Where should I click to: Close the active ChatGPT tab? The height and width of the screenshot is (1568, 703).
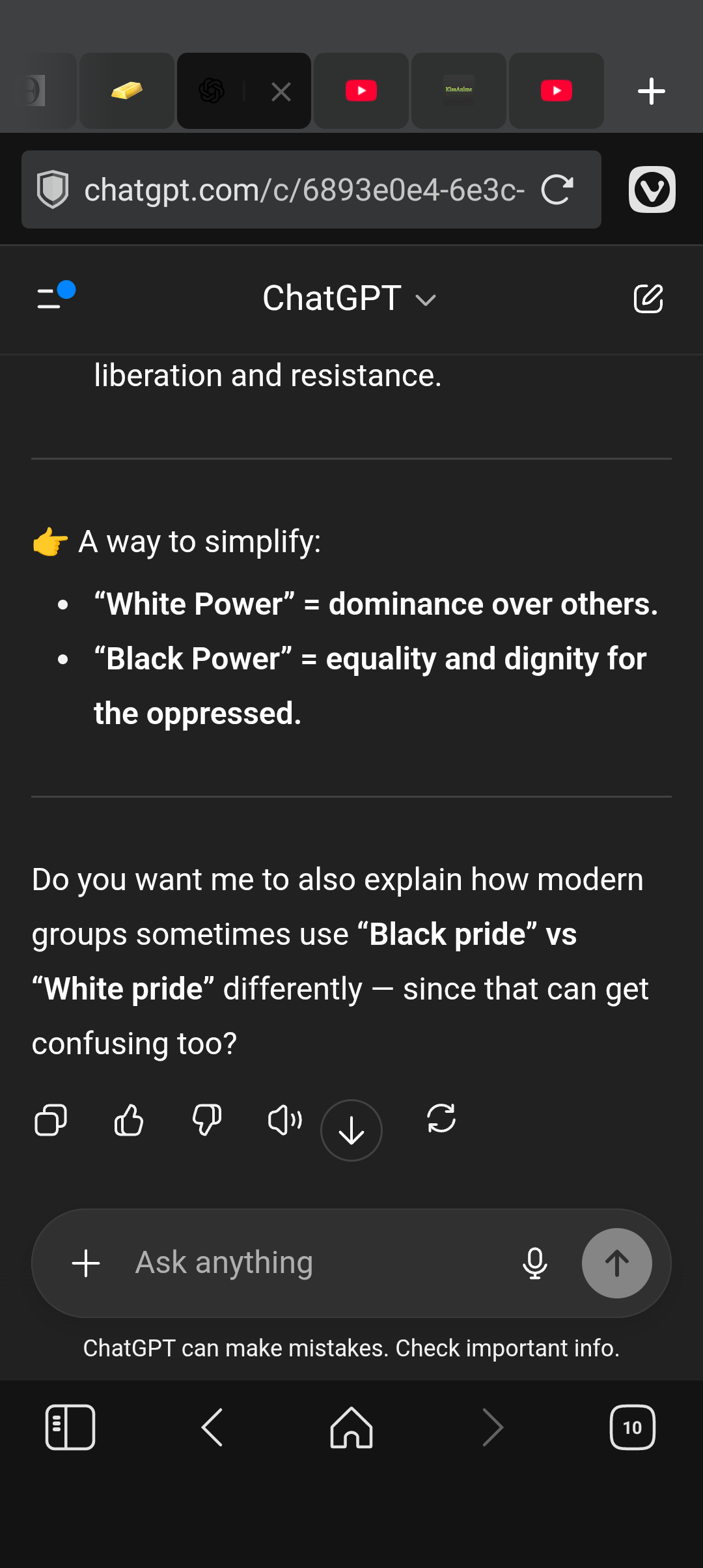281,92
